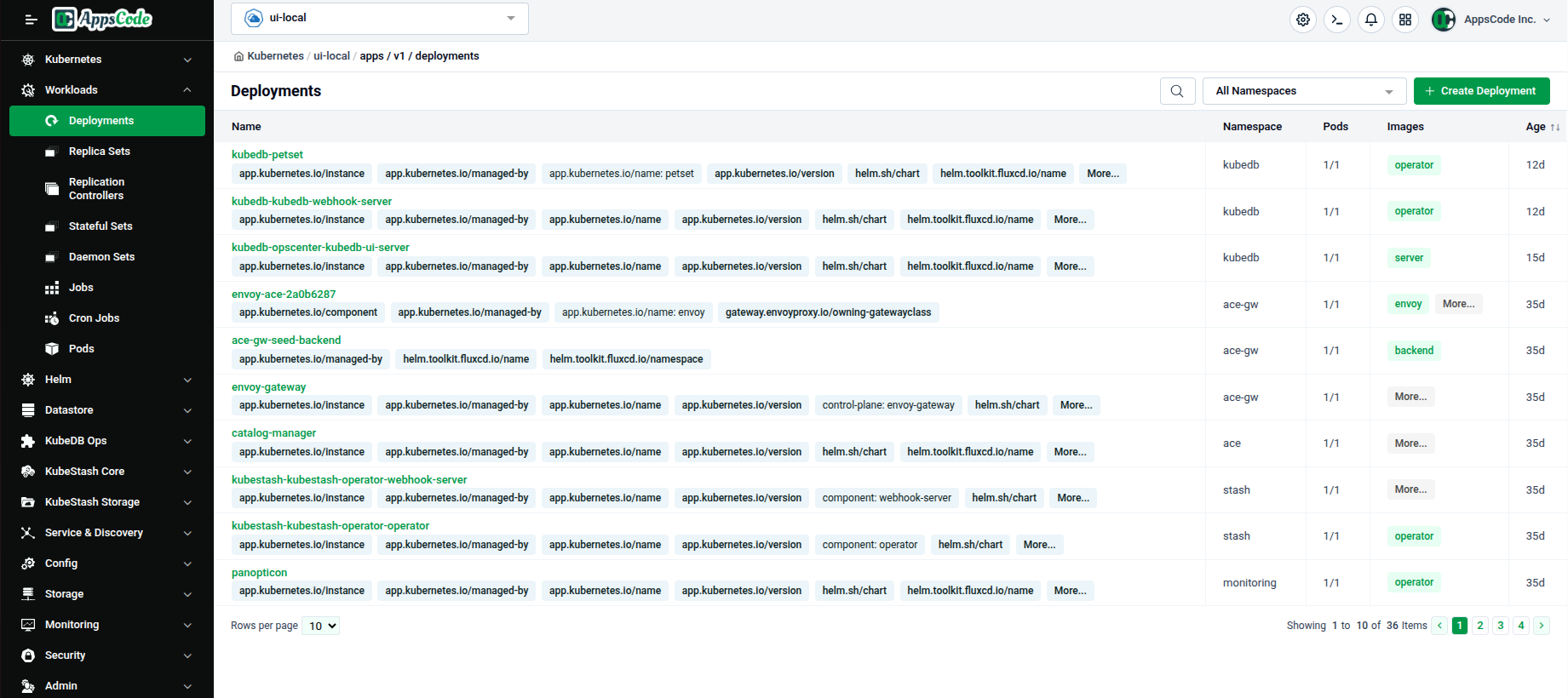Image resolution: width=1568 pixels, height=698 pixels.
Task: Select Deployments in sidebar
Action: pyautogui.click(x=107, y=121)
